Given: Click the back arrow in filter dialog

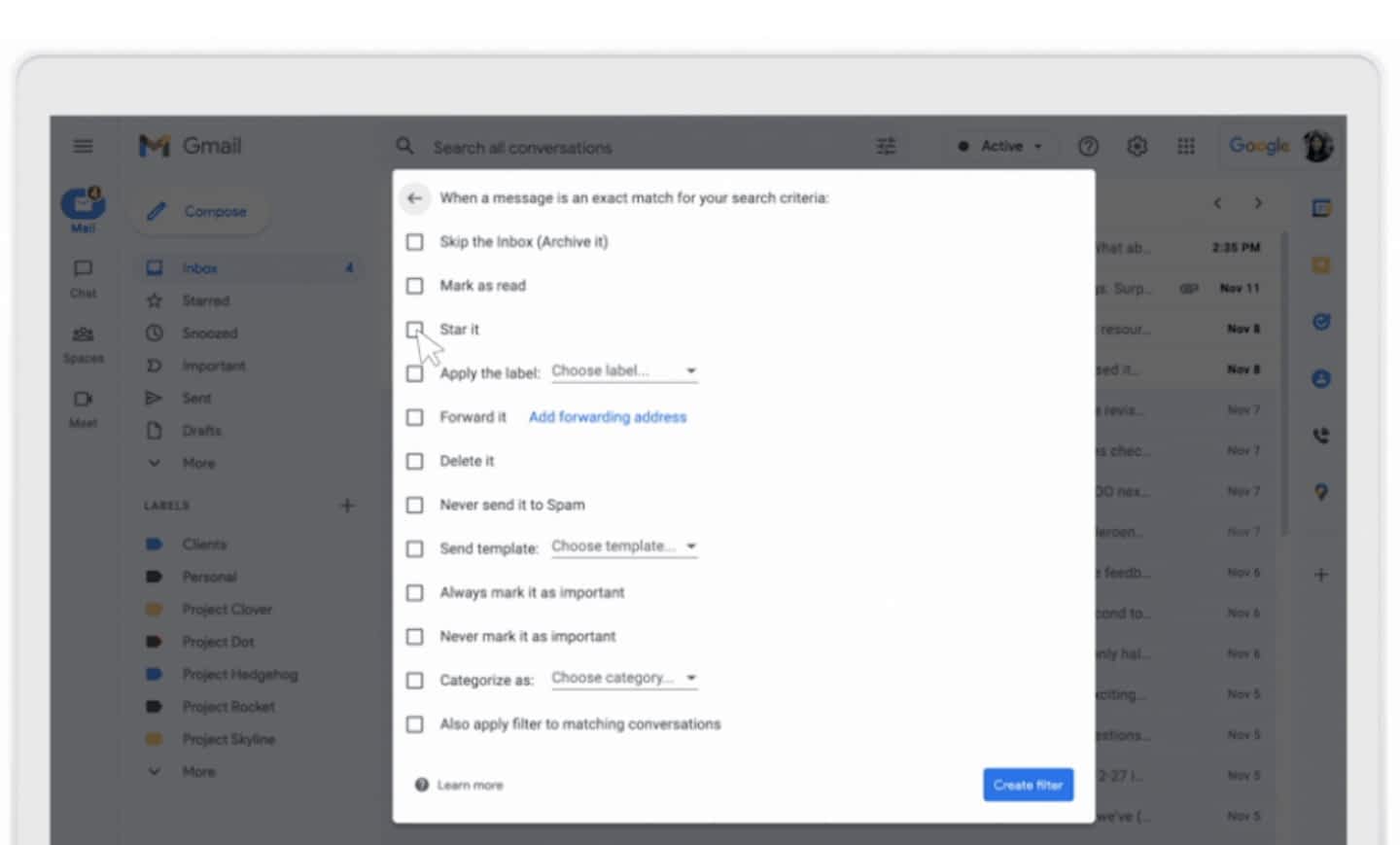Looking at the screenshot, I should (x=414, y=198).
